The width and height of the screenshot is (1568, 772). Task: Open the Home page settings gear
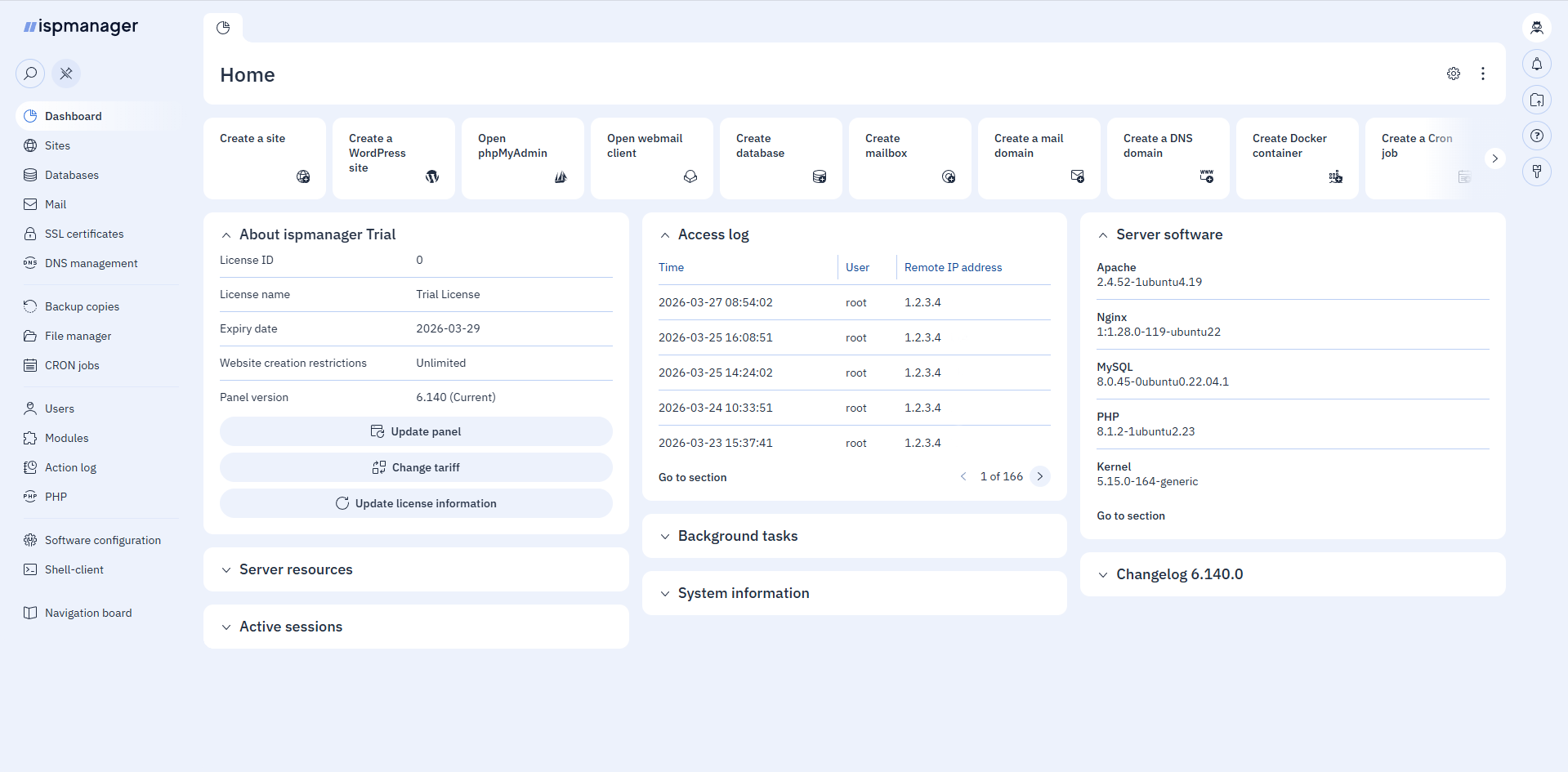[x=1454, y=74]
